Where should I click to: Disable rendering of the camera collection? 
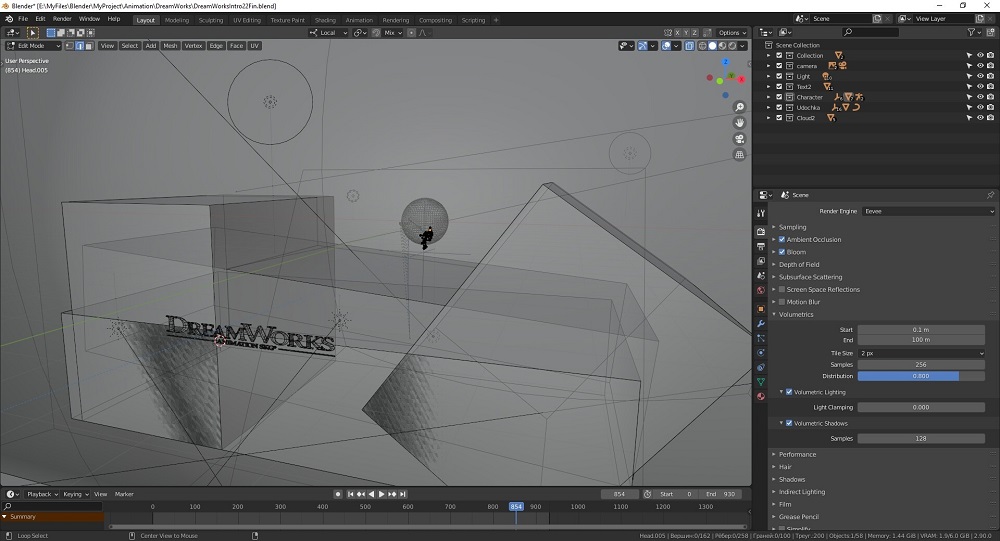(x=990, y=66)
